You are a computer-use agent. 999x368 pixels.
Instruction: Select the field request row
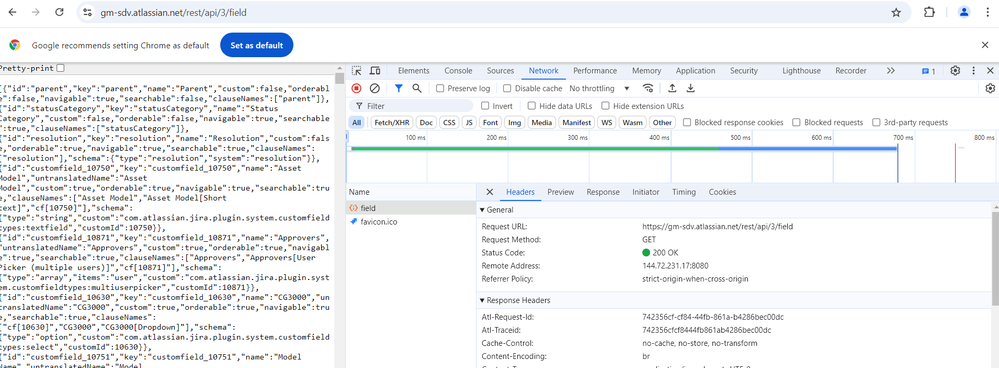tap(411, 208)
